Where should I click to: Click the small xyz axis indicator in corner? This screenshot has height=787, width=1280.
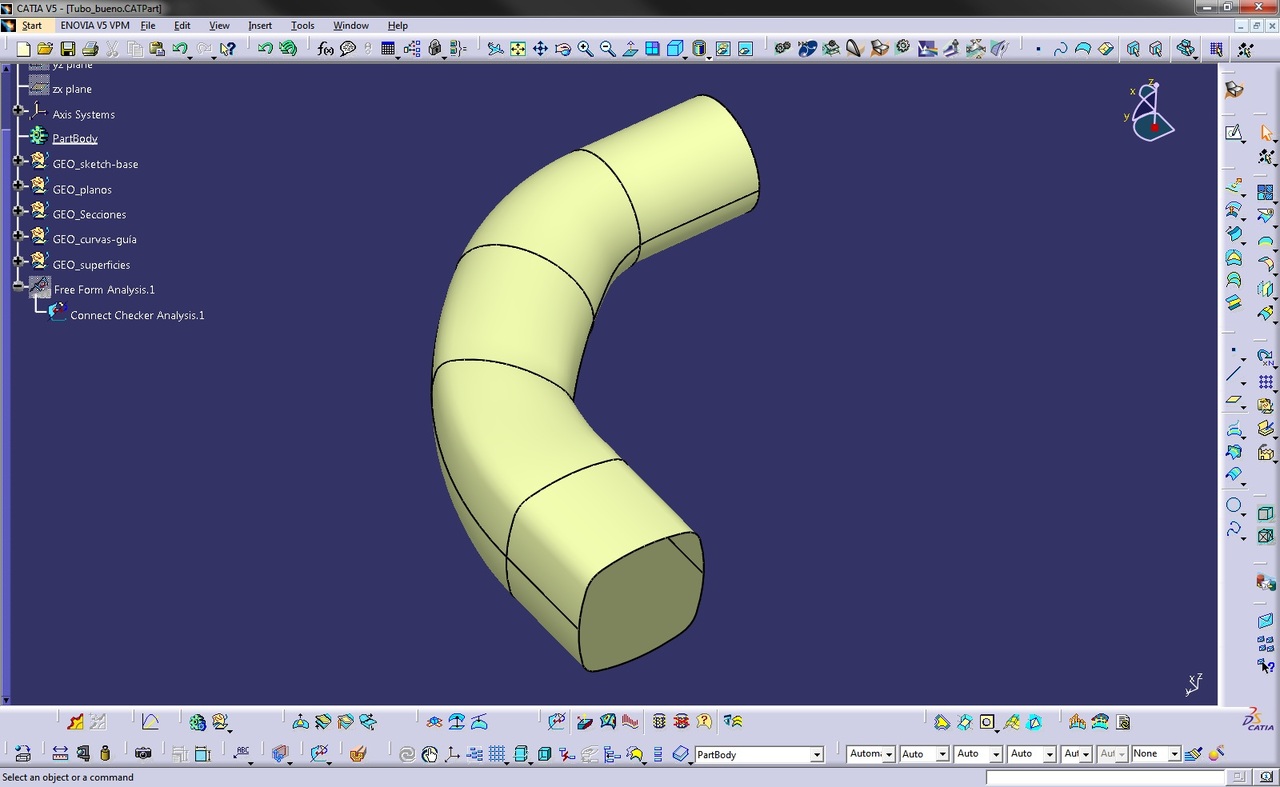pyautogui.click(x=1193, y=684)
